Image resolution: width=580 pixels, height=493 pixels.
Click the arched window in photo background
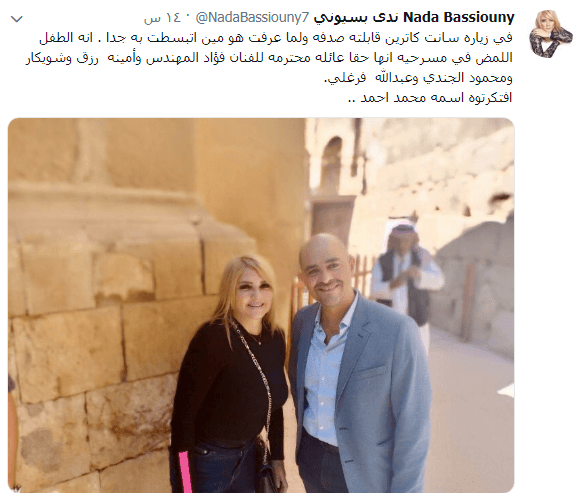332,161
